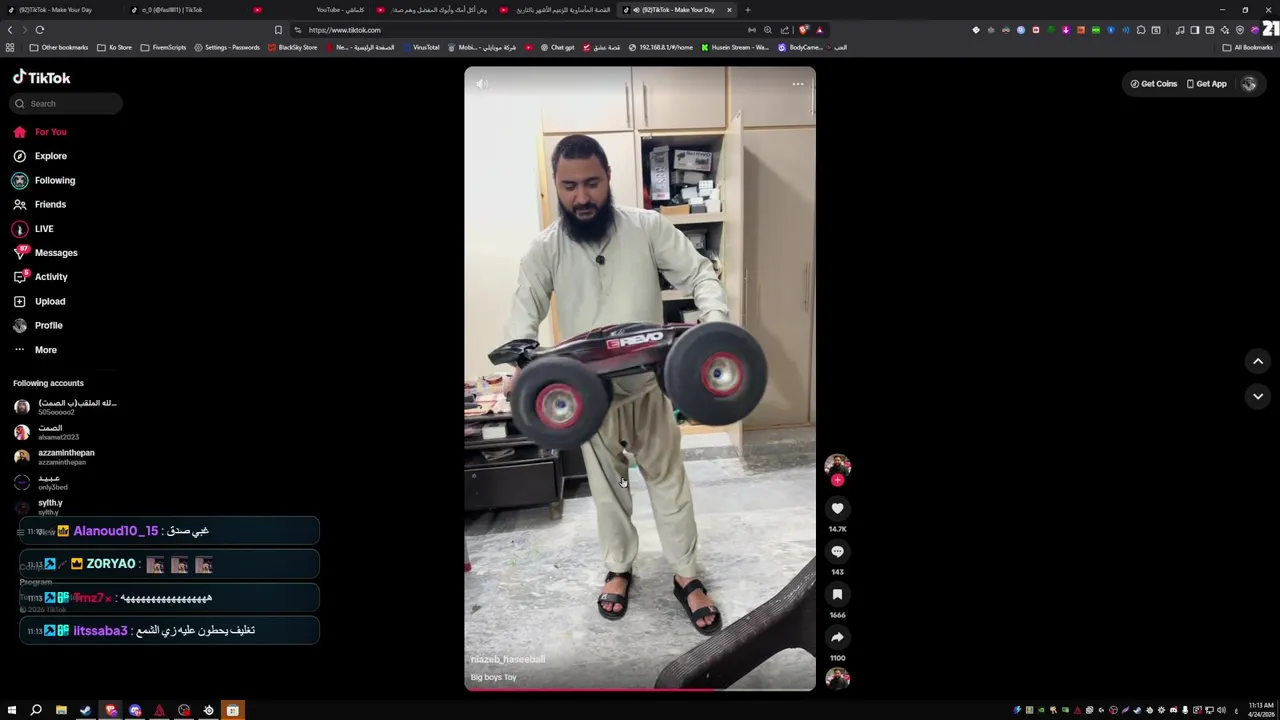Open the video's three-dot options menu

[x=798, y=84]
